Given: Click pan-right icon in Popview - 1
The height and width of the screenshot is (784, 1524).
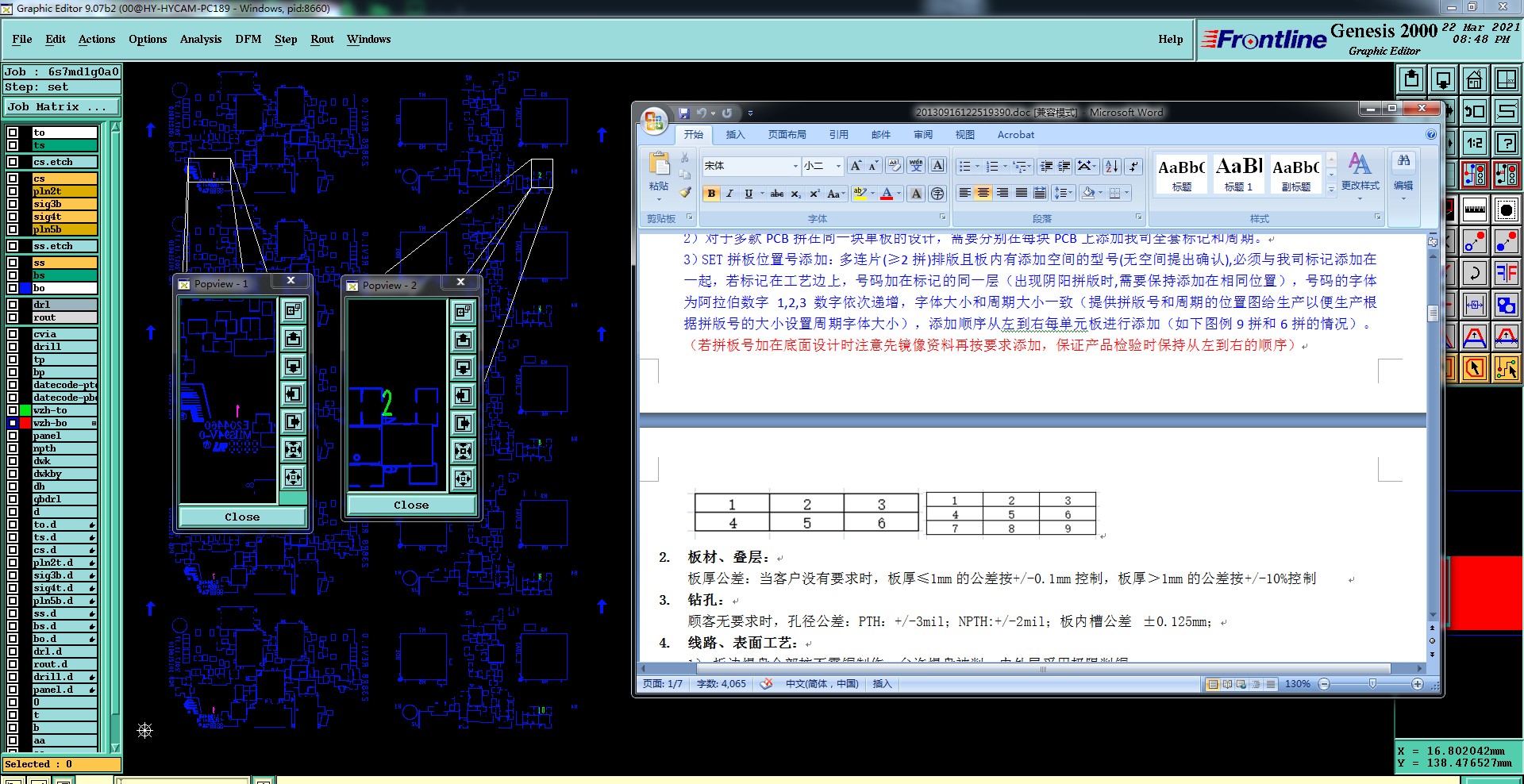Looking at the screenshot, I should pyautogui.click(x=293, y=421).
